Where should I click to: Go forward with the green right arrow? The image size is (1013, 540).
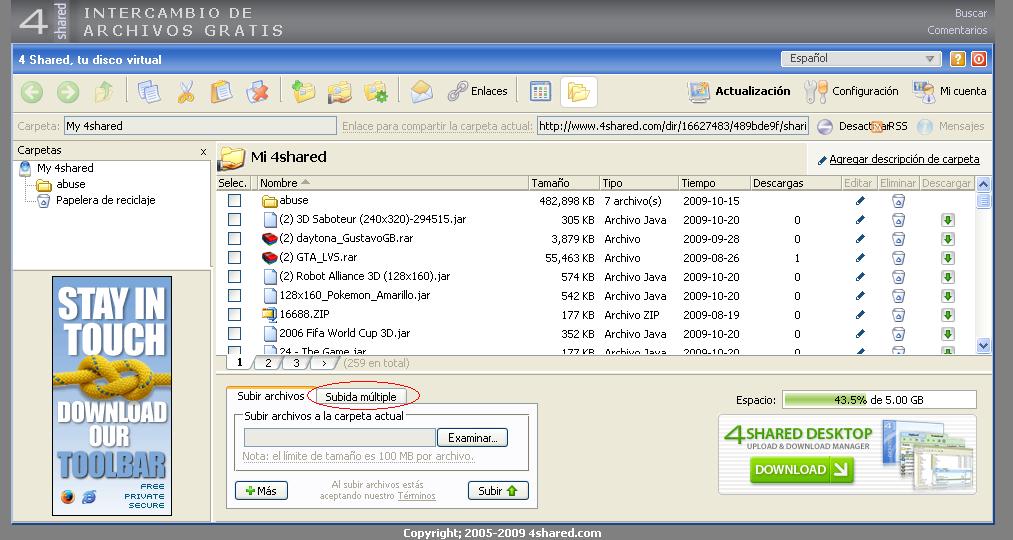(x=68, y=92)
